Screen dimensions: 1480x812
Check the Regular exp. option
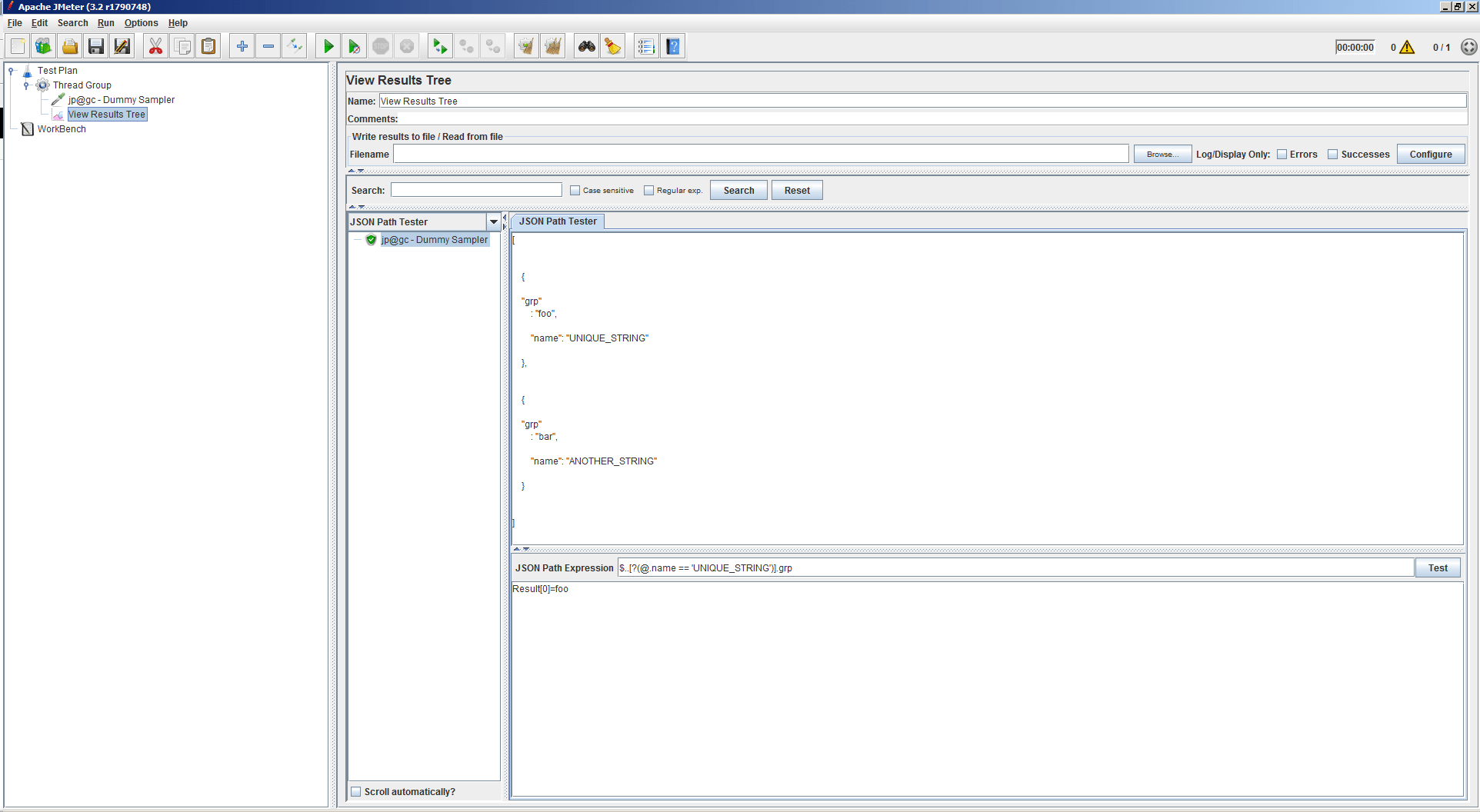coord(649,190)
